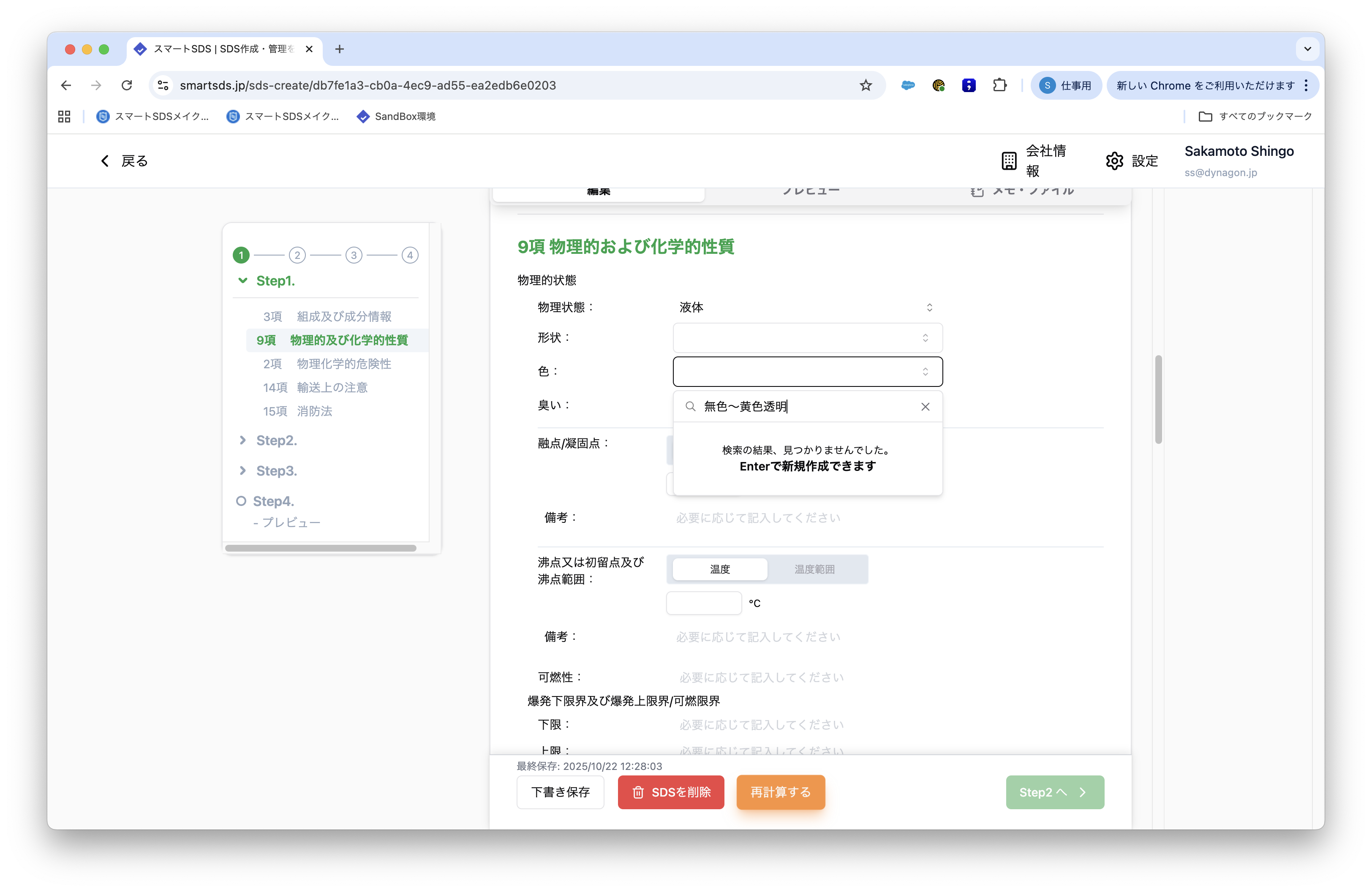Click the bookmark star icon
The width and height of the screenshot is (1372, 892).
click(x=865, y=85)
